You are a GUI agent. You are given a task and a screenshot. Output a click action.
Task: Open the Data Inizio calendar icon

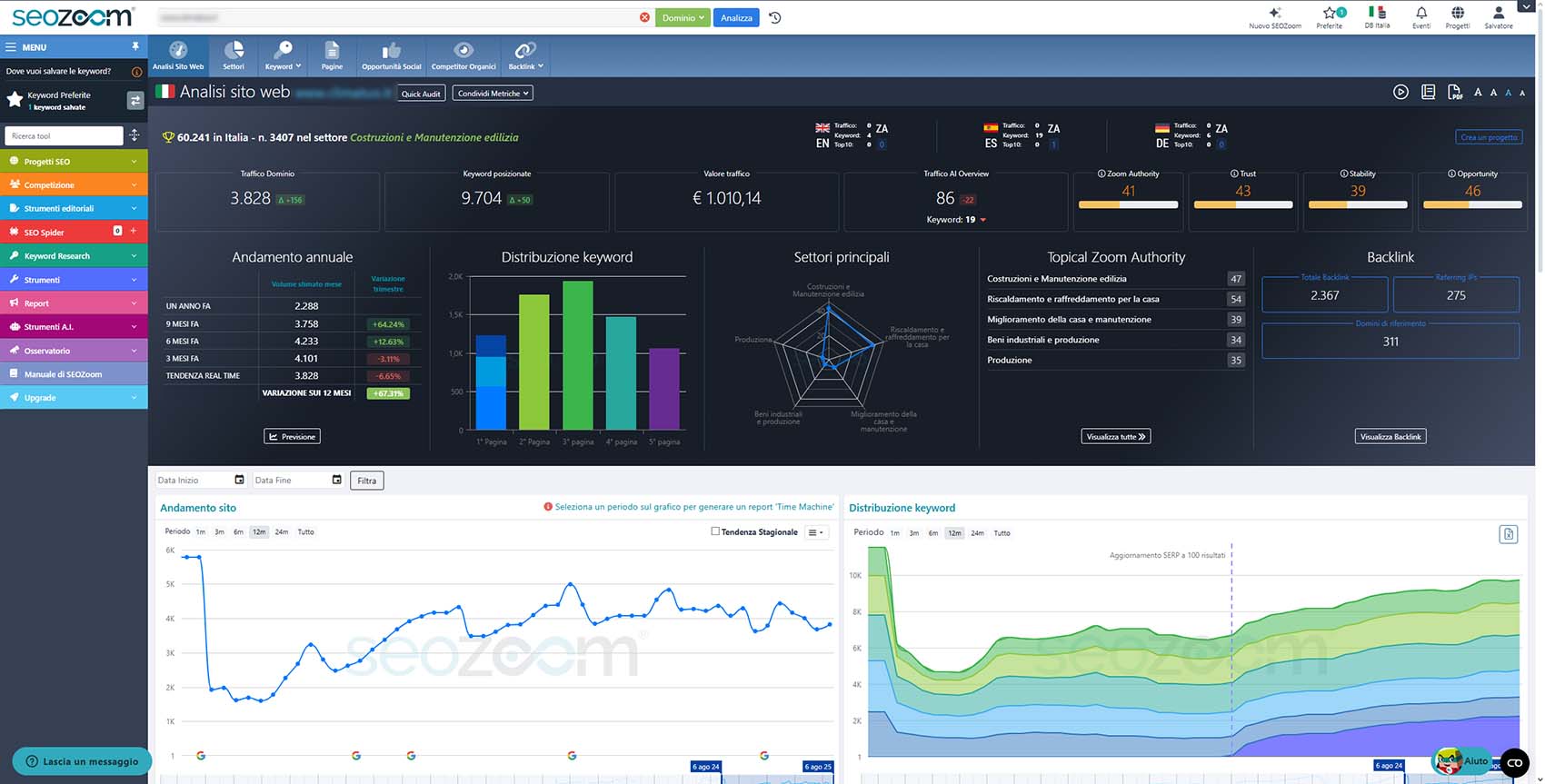click(239, 480)
